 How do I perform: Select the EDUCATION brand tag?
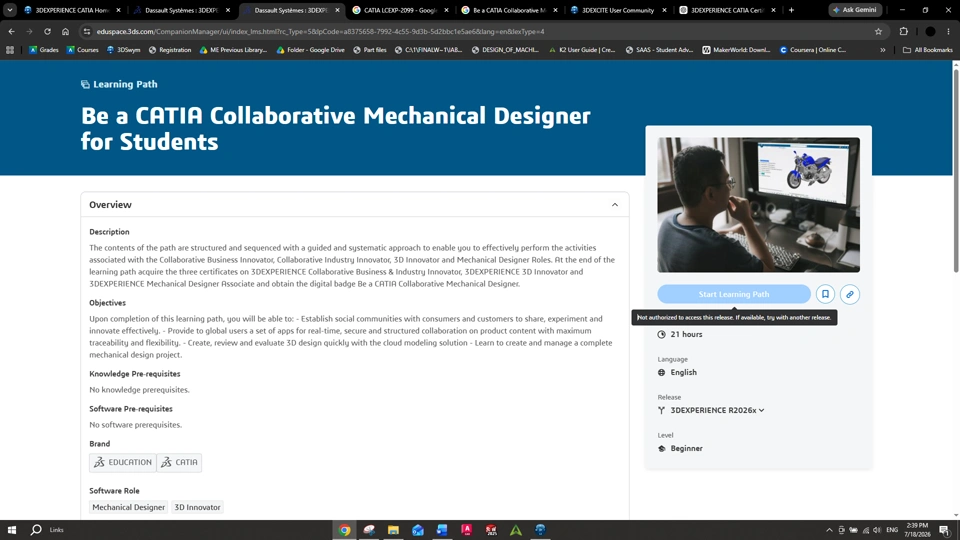point(122,462)
